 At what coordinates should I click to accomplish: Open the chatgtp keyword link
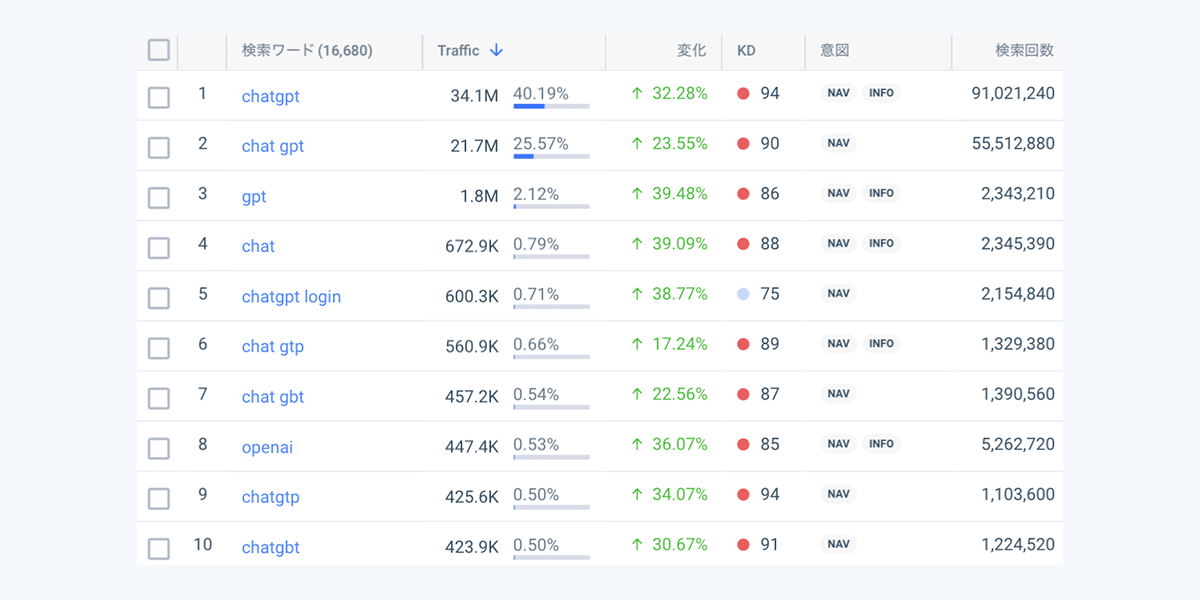click(x=271, y=497)
